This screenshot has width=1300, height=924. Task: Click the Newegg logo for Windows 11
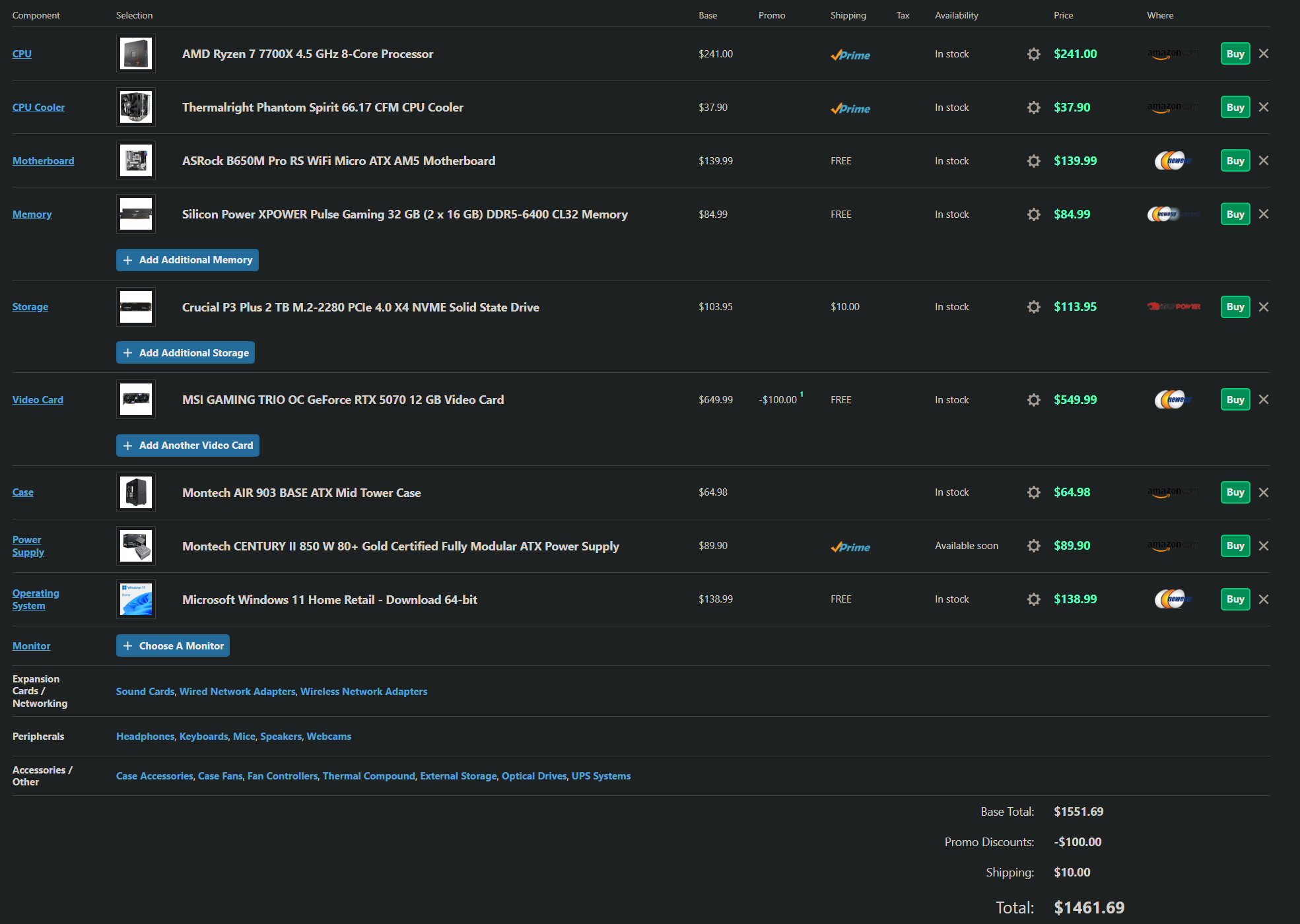coord(1173,599)
